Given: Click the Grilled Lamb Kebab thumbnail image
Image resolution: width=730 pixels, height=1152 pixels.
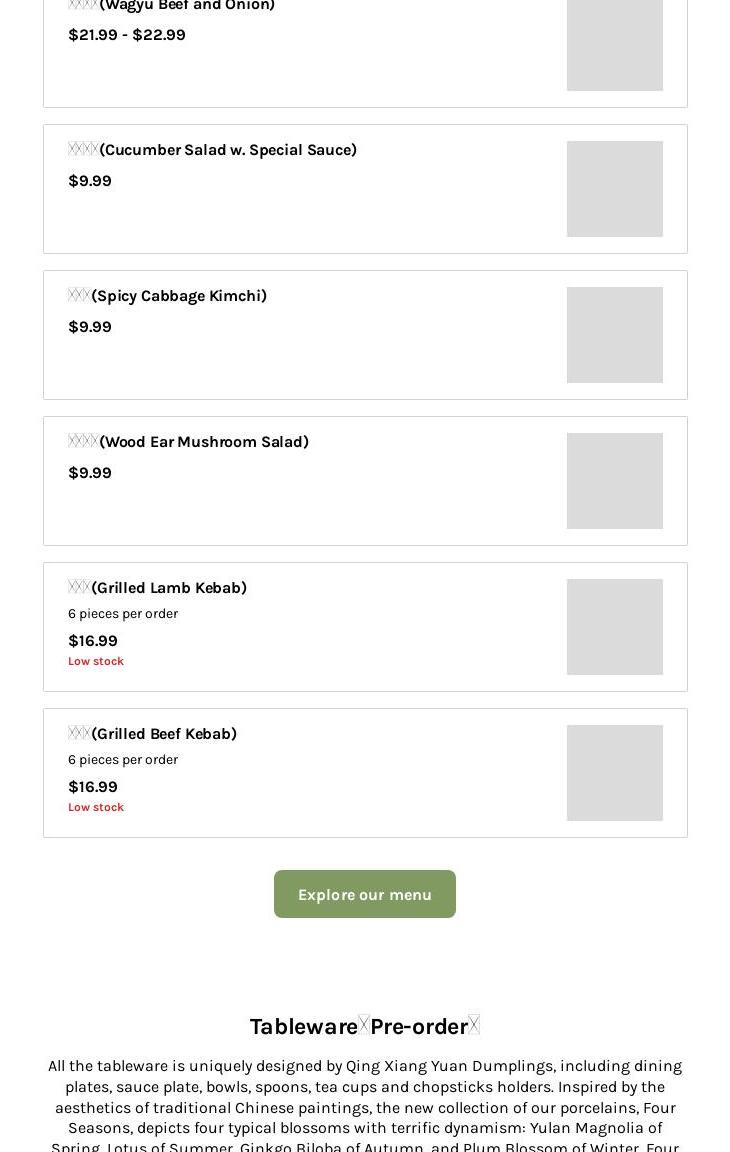Looking at the screenshot, I should tap(614, 627).
